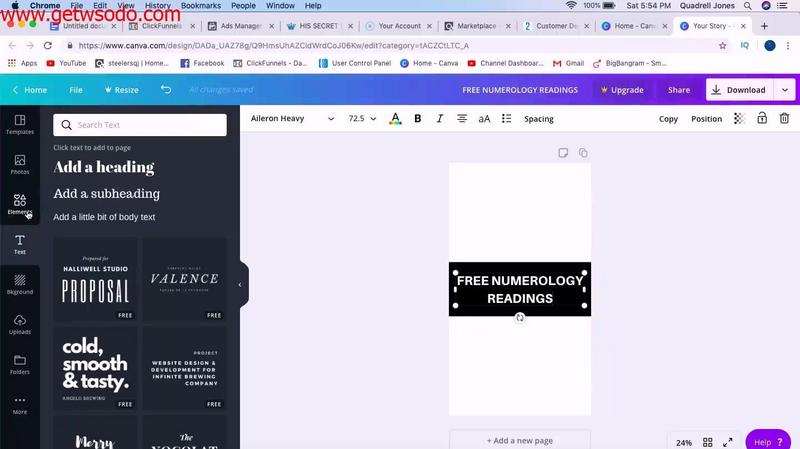This screenshot has width=800, height=449.
Task: Click the Search Text input field
Action: click(x=140, y=125)
